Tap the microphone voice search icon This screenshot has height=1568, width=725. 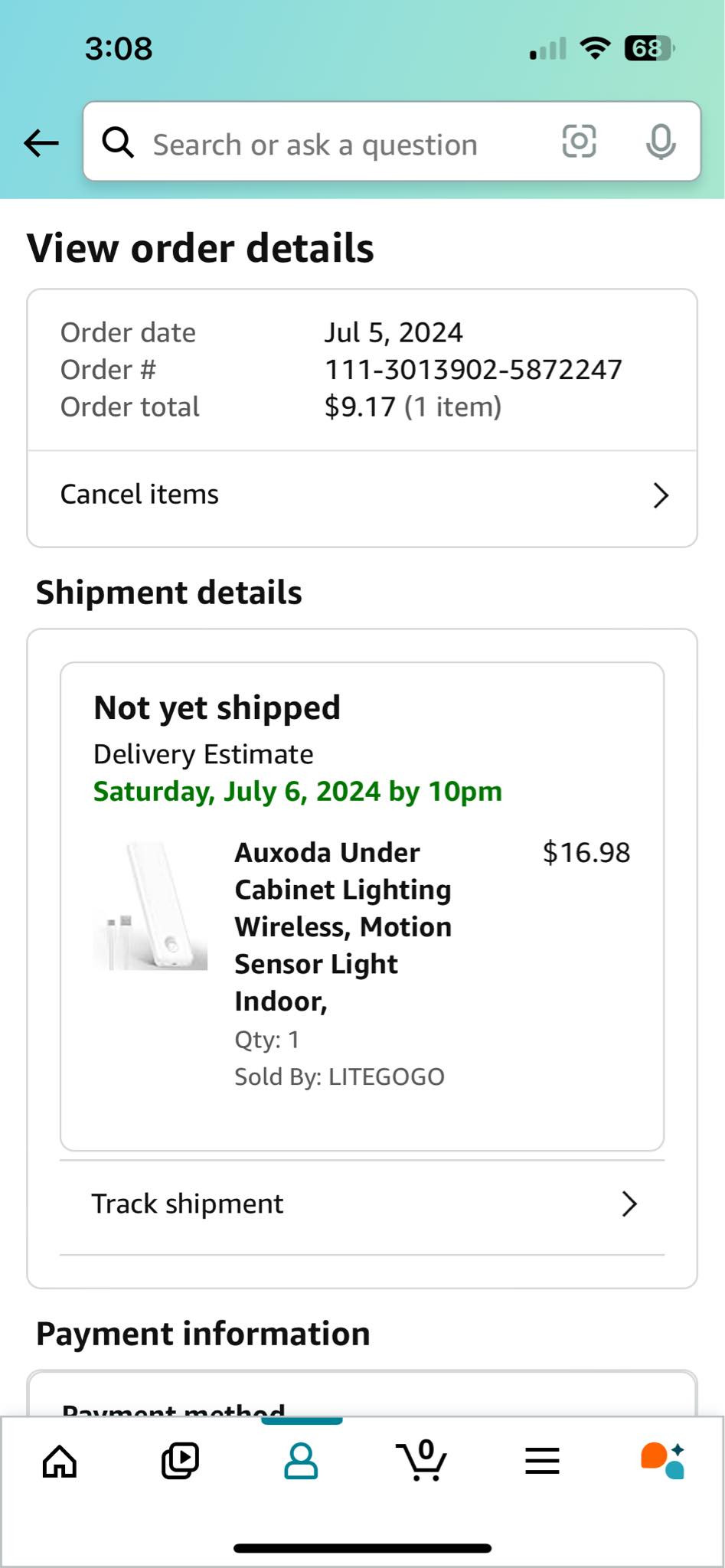click(661, 142)
